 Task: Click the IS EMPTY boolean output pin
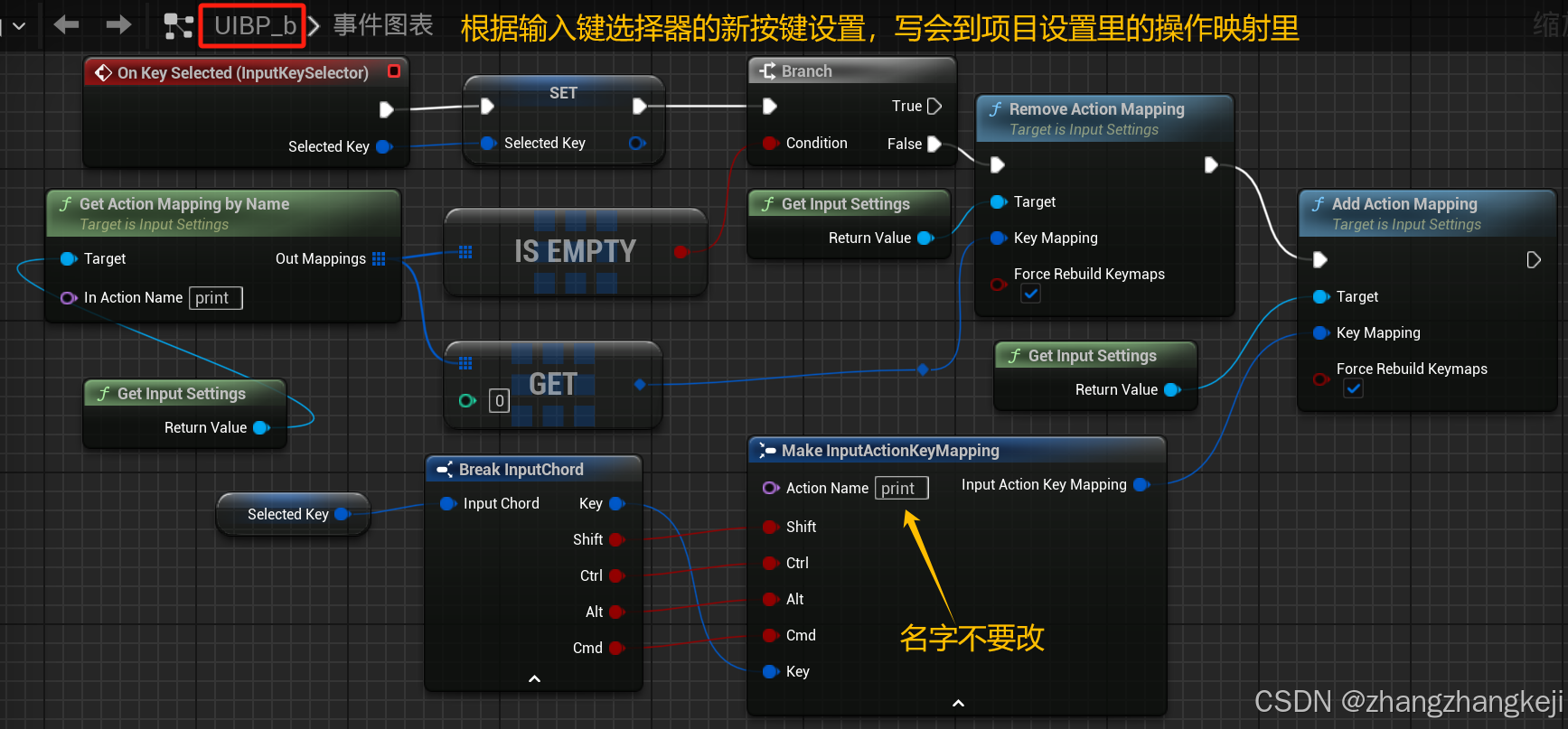[x=681, y=251]
